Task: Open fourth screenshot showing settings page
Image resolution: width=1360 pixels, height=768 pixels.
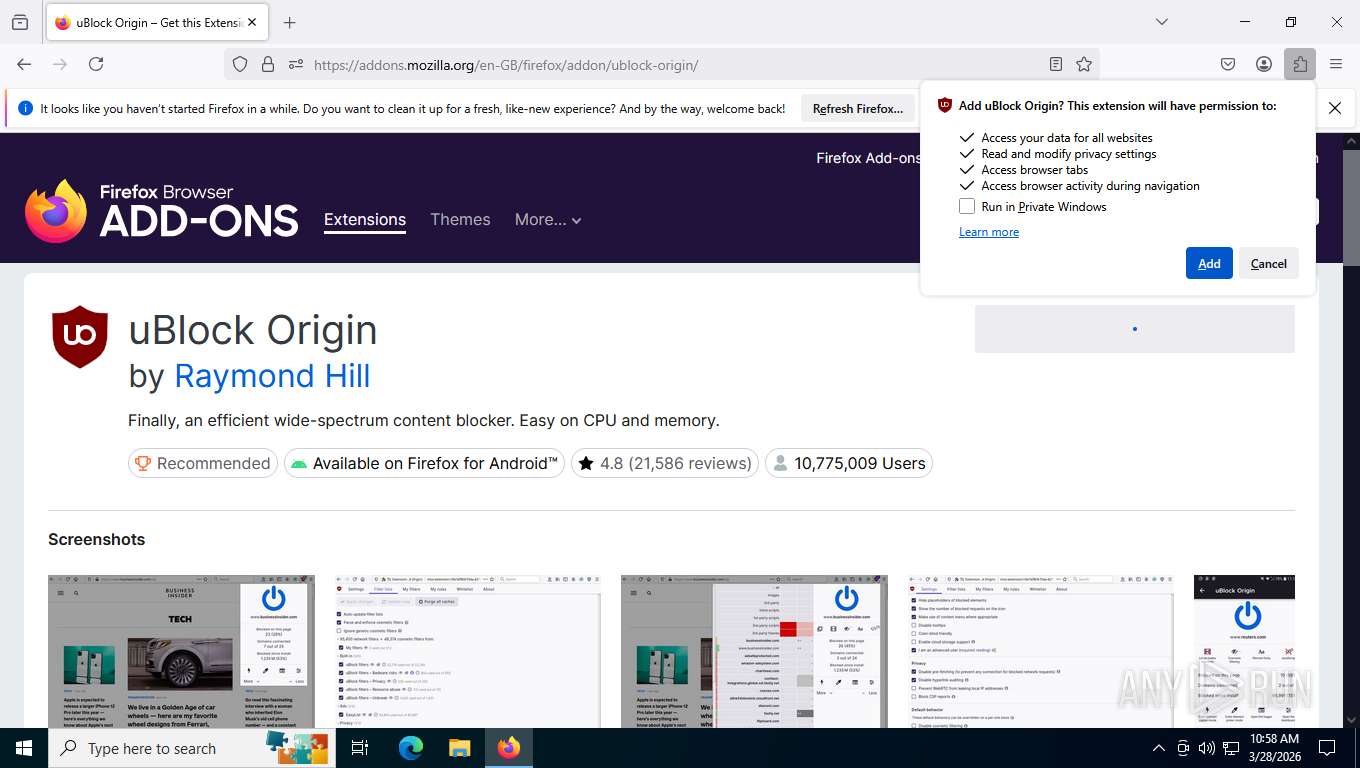Action: coord(1041,651)
